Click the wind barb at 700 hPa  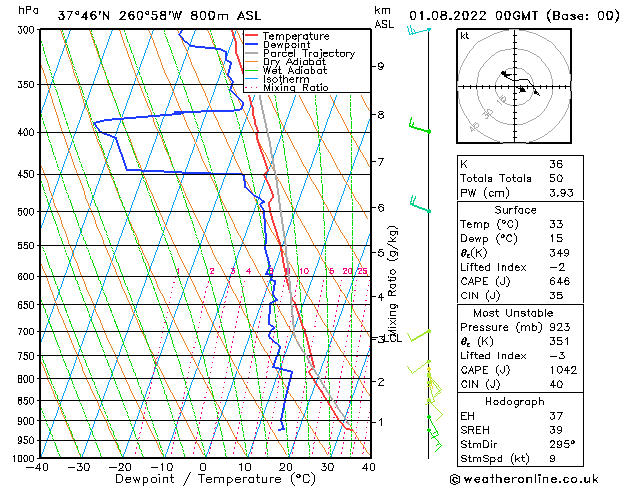click(x=419, y=336)
